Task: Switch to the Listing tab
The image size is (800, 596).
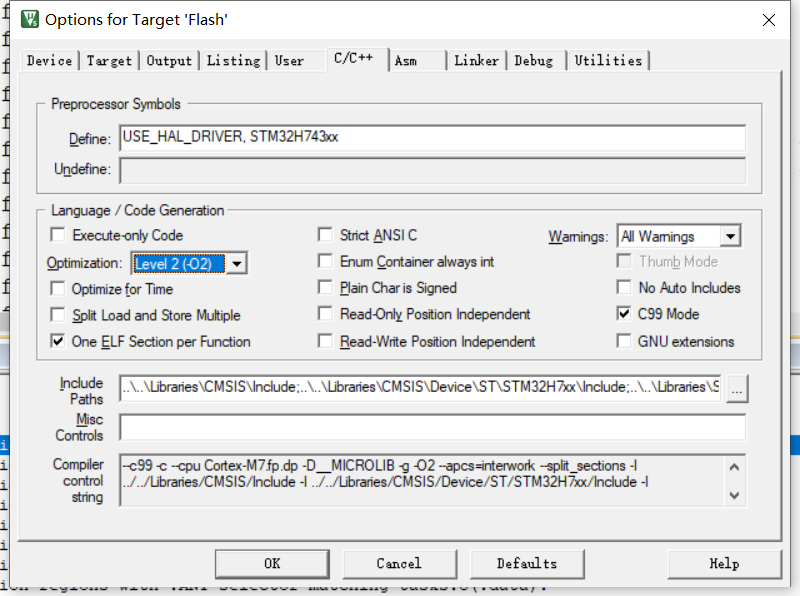Action: click(234, 61)
